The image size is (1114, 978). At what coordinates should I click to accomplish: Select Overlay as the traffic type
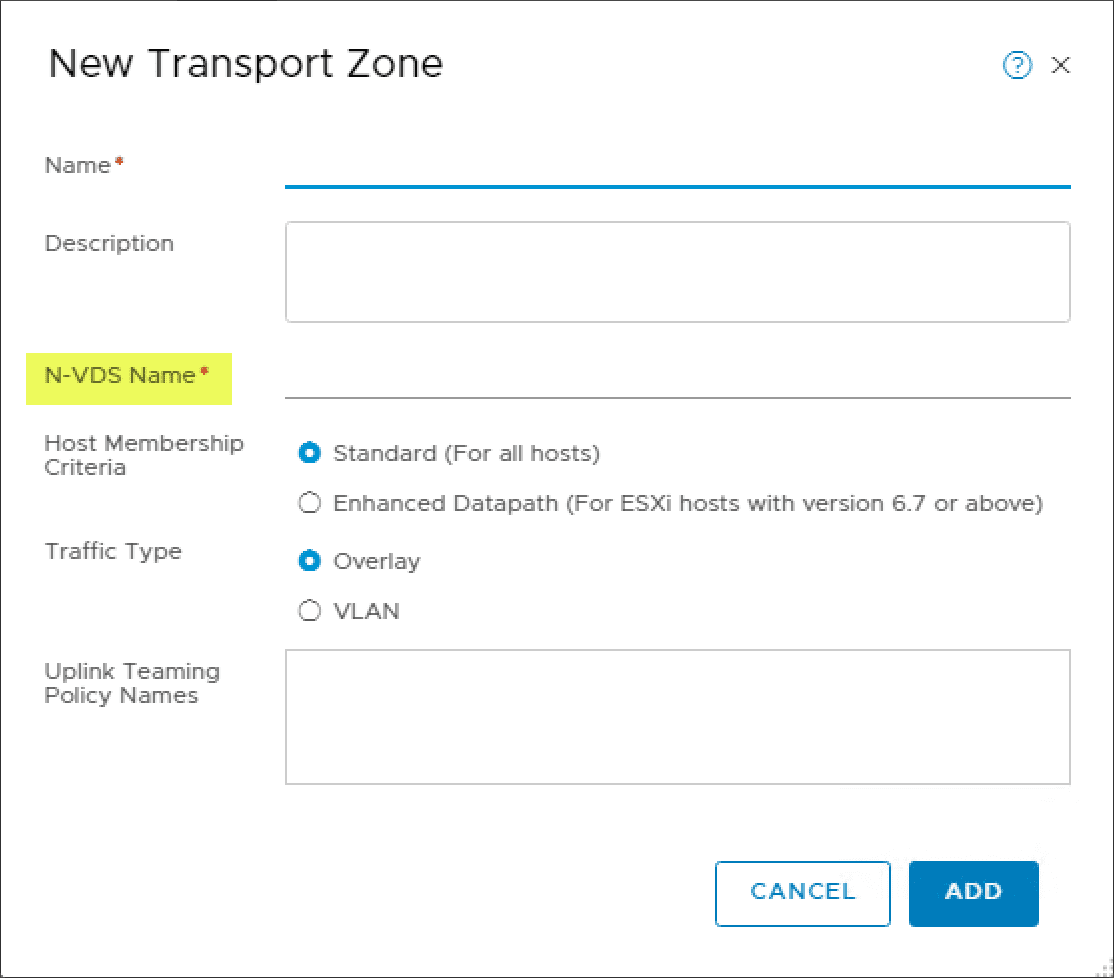(309, 561)
